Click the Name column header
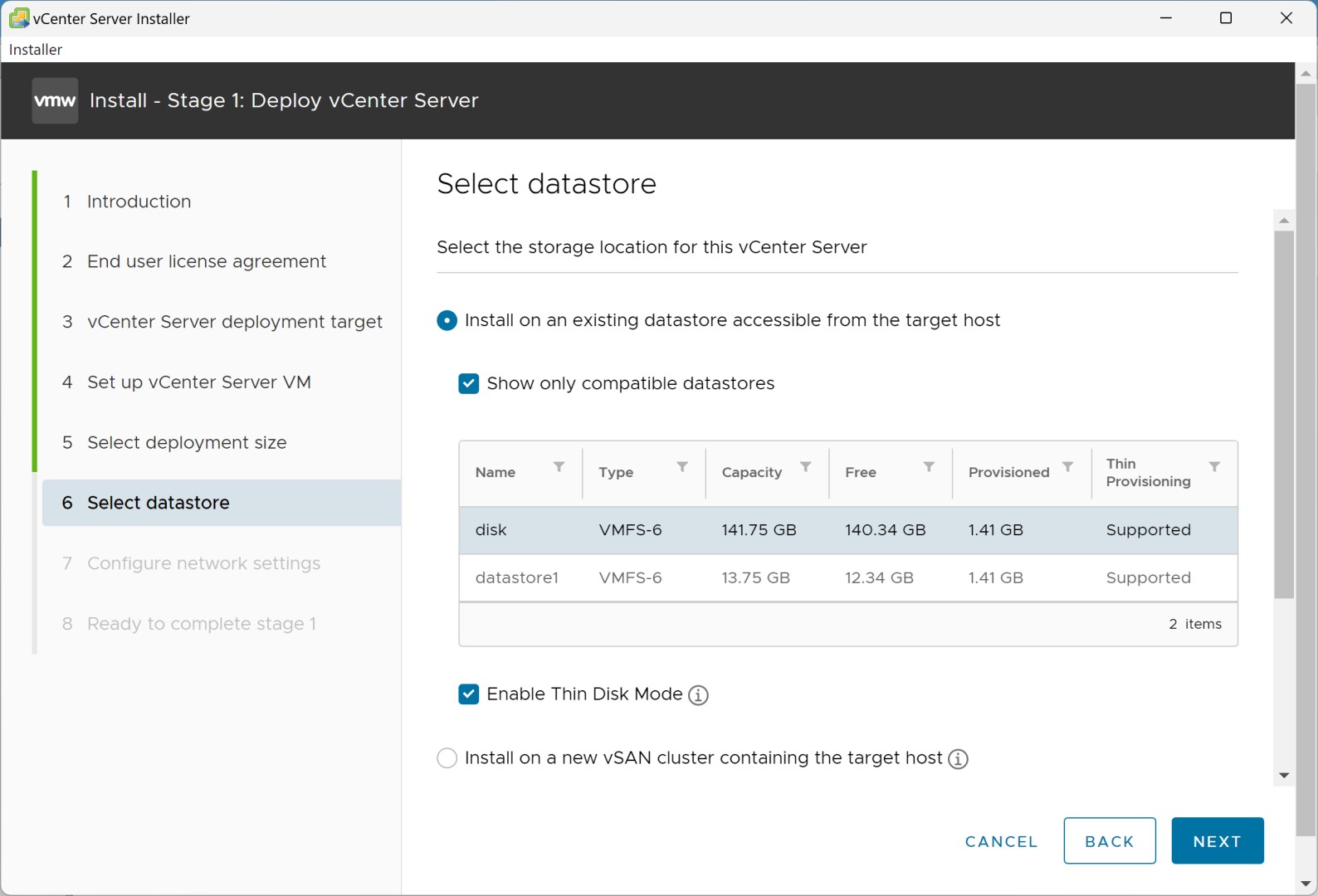 (x=495, y=472)
